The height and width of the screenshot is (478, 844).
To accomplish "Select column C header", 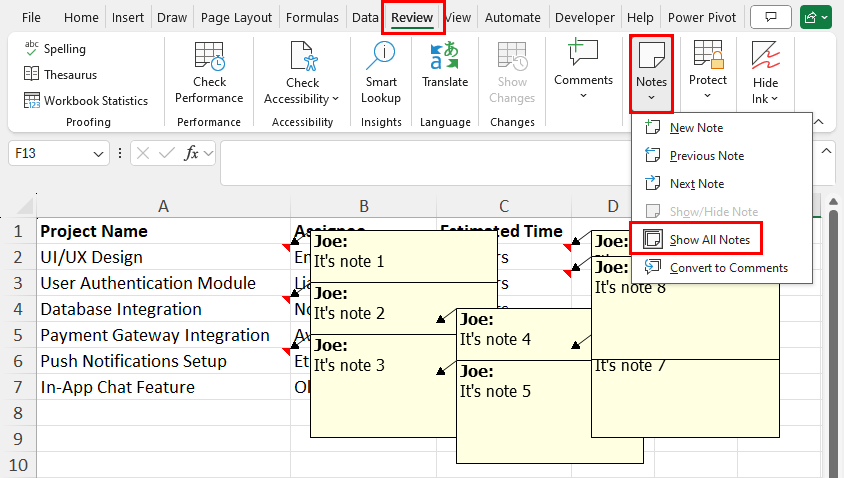I will pyautogui.click(x=504, y=206).
